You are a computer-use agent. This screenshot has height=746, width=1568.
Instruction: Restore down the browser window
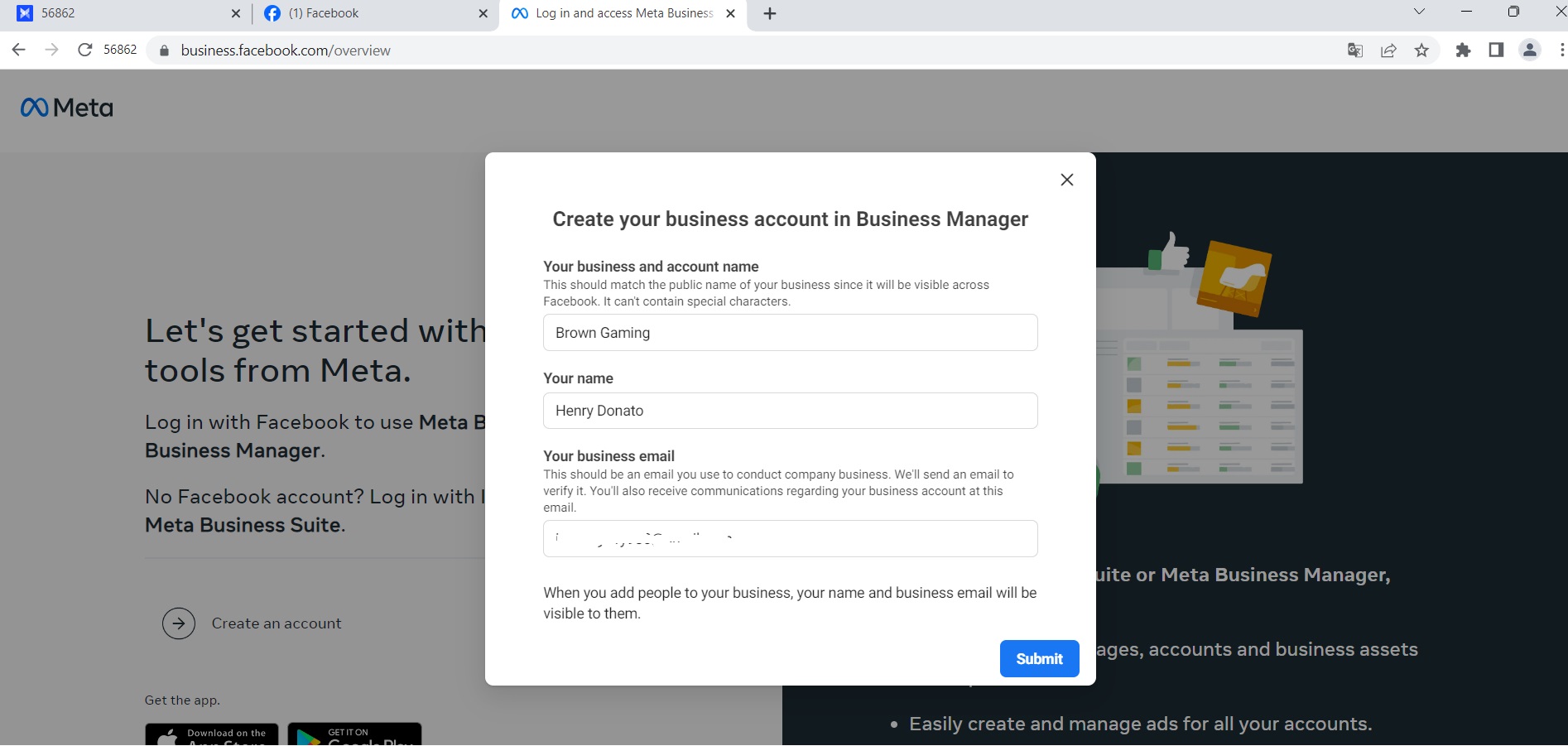point(1513,12)
